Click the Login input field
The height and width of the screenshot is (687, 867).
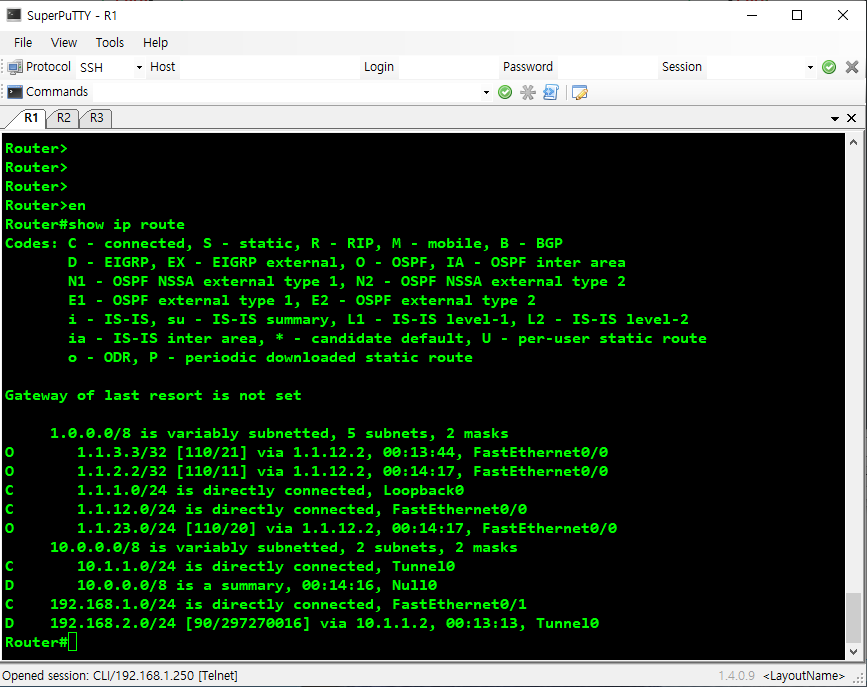(447, 67)
